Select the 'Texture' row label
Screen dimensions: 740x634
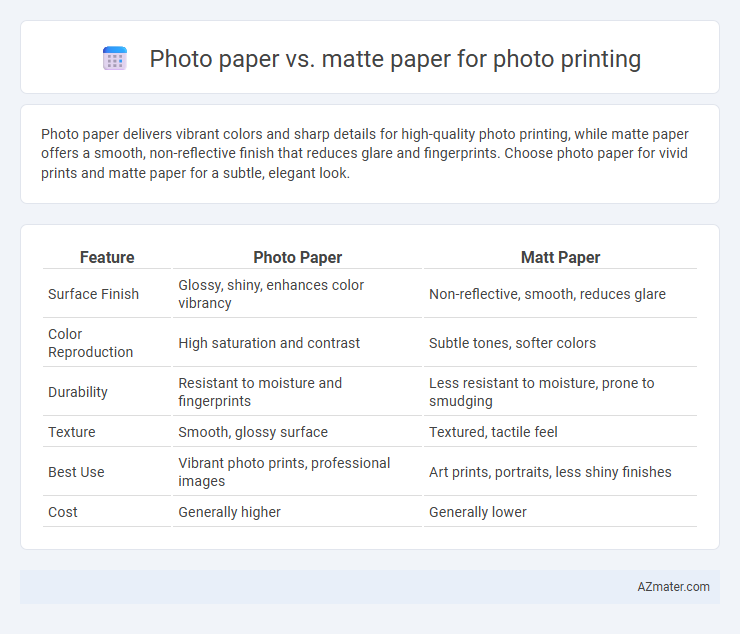coord(72,432)
